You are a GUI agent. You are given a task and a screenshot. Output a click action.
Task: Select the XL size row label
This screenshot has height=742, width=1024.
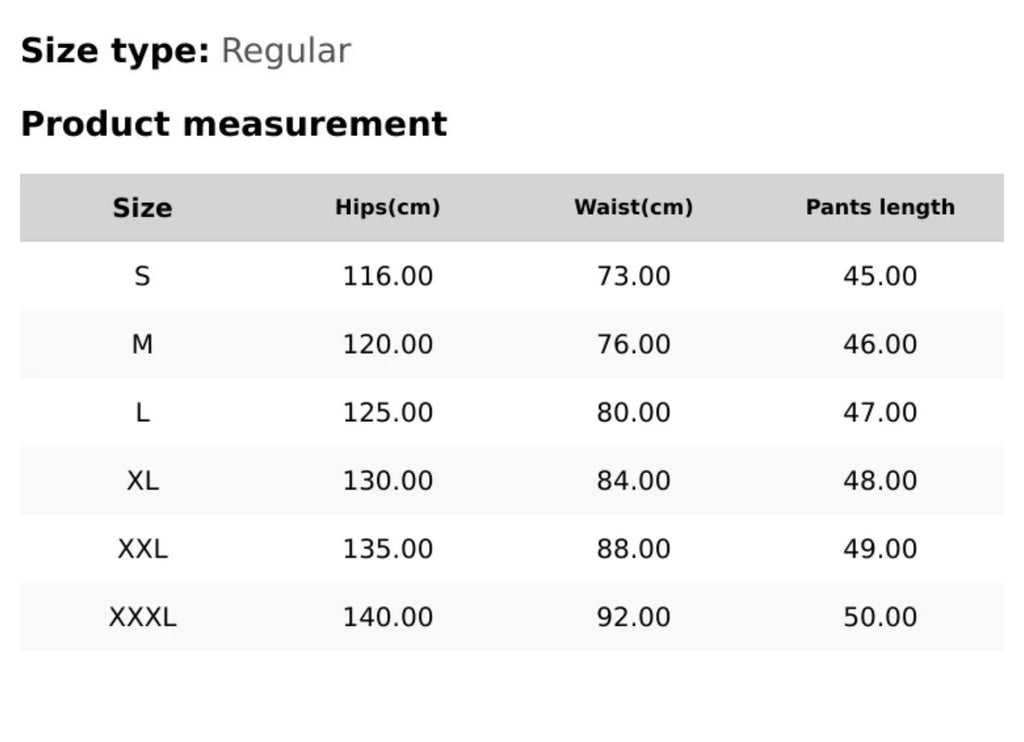tap(142, 480)
